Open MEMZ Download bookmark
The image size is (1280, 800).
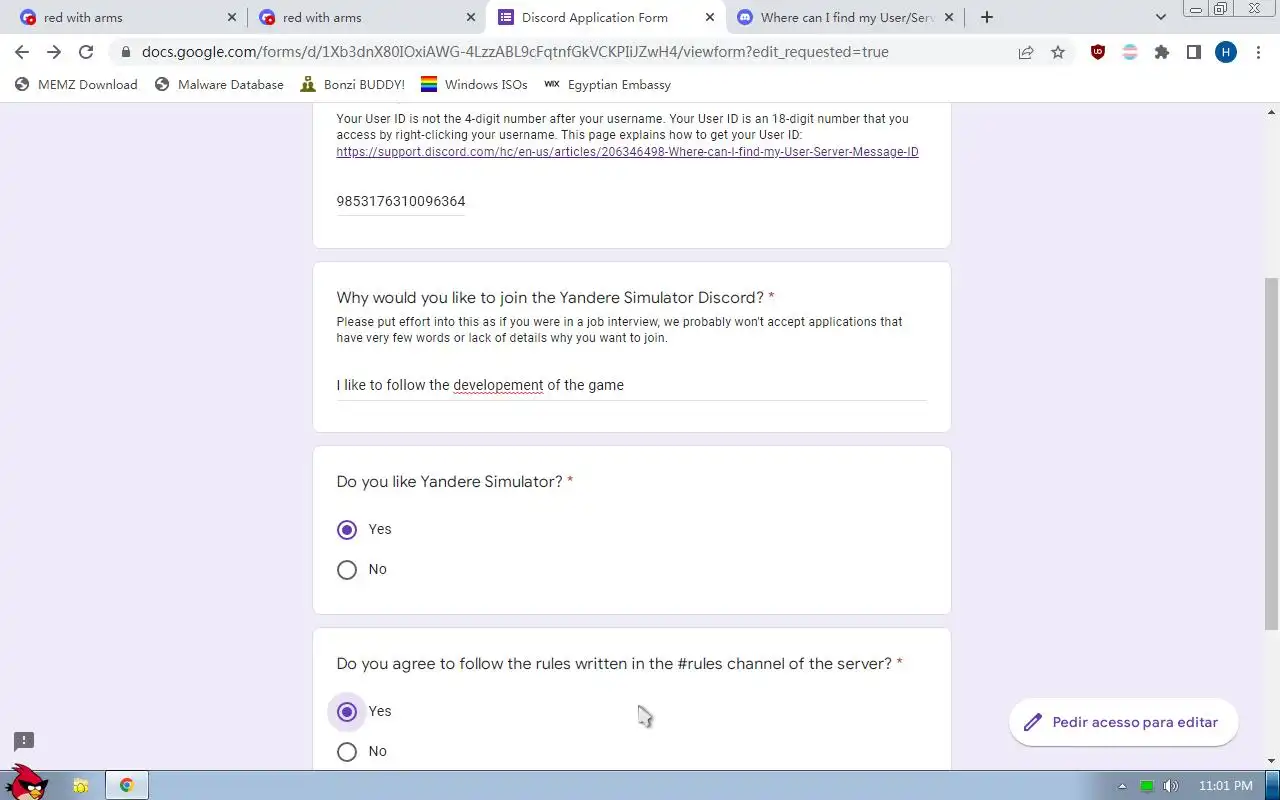(76, 85)
